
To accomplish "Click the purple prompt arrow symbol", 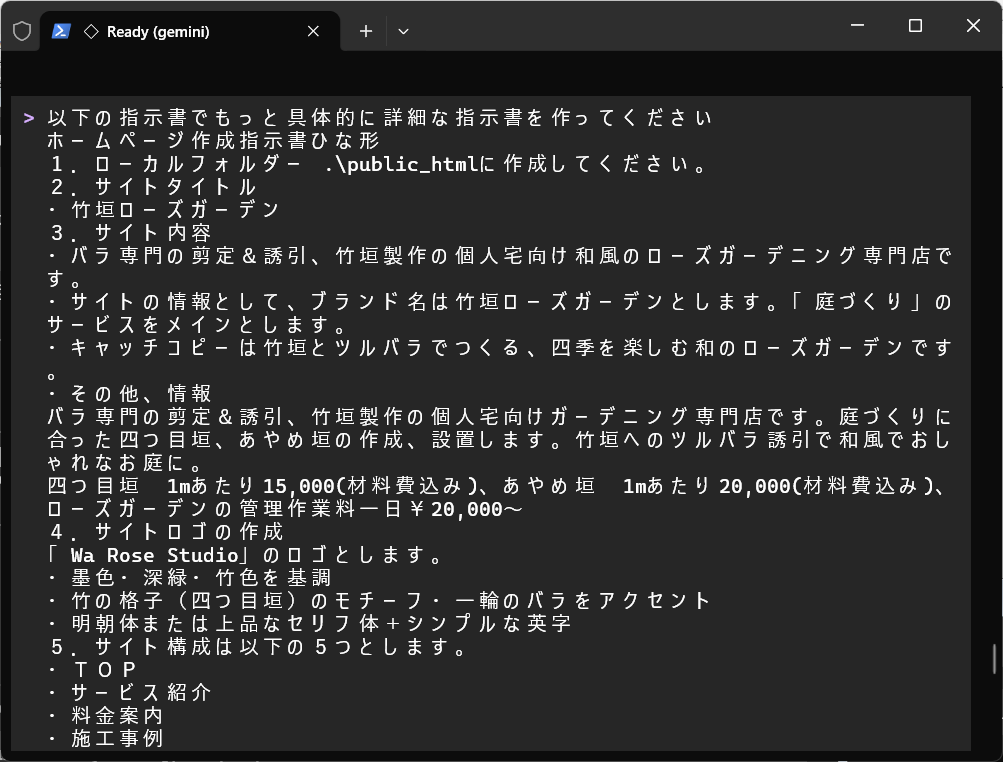I will click(x=29, y=118).
